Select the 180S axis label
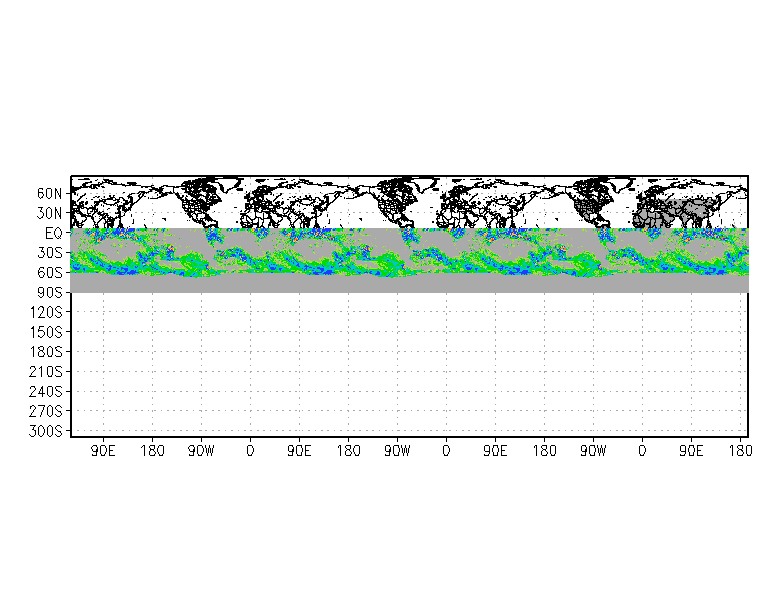784x612 pixels. click(46, 352)
